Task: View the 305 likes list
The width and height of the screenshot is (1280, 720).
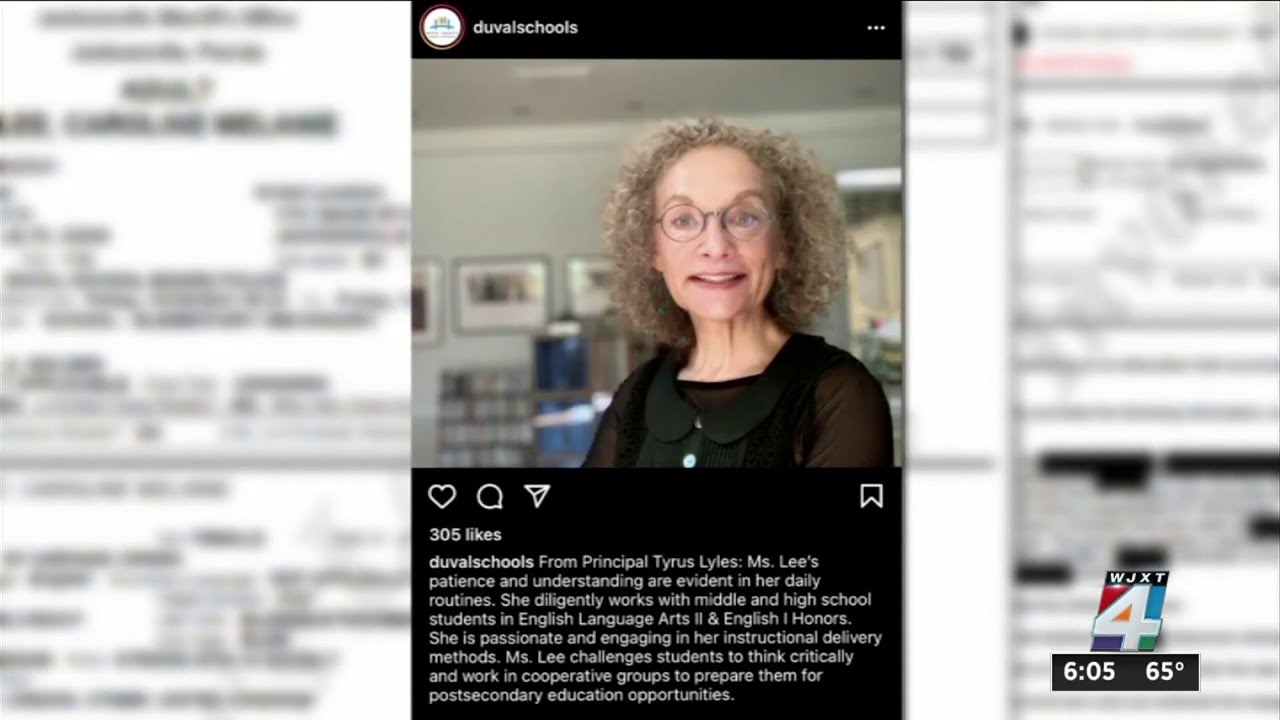Action: 465,535
